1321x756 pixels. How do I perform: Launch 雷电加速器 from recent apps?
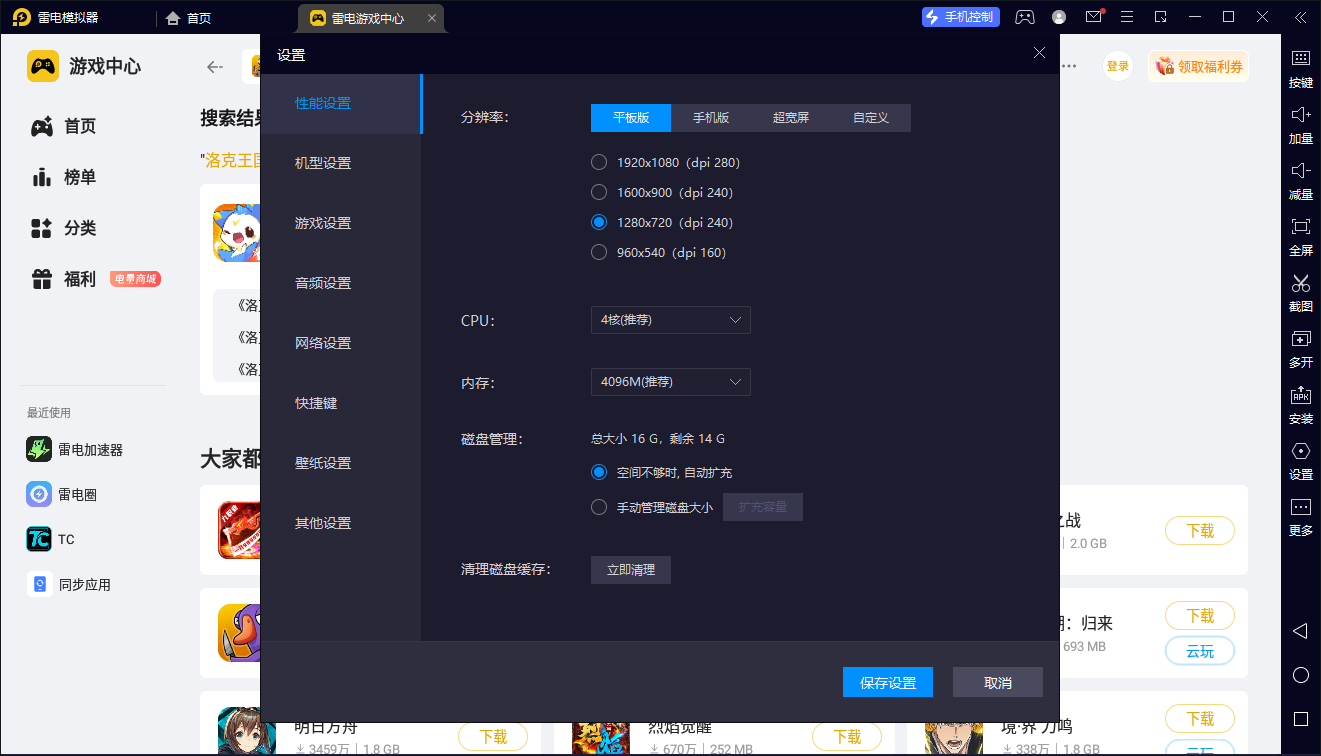(x=75, y=450)
